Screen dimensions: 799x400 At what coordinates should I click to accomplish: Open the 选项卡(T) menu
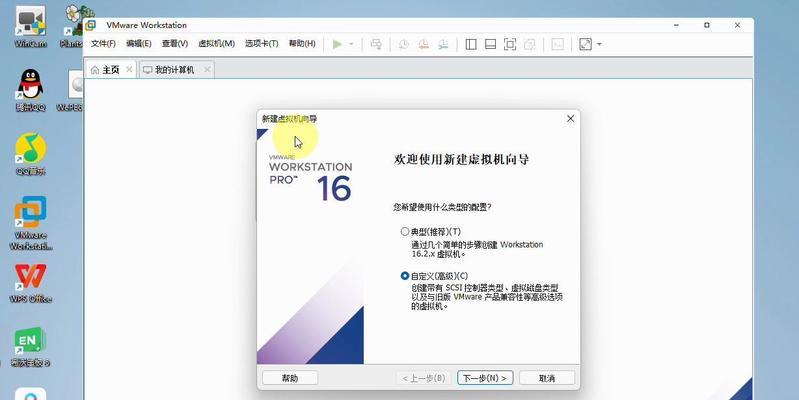[x=261, y=44]
